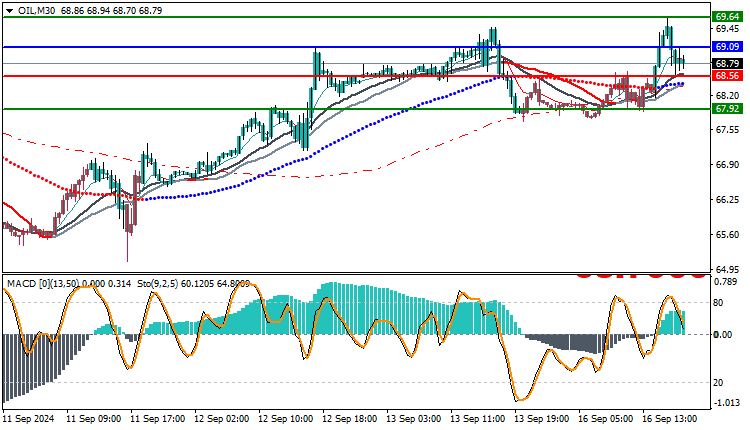Select the 69.45 price scale value
The height and width of the screenshot is (430, 750).
(727, 29)
